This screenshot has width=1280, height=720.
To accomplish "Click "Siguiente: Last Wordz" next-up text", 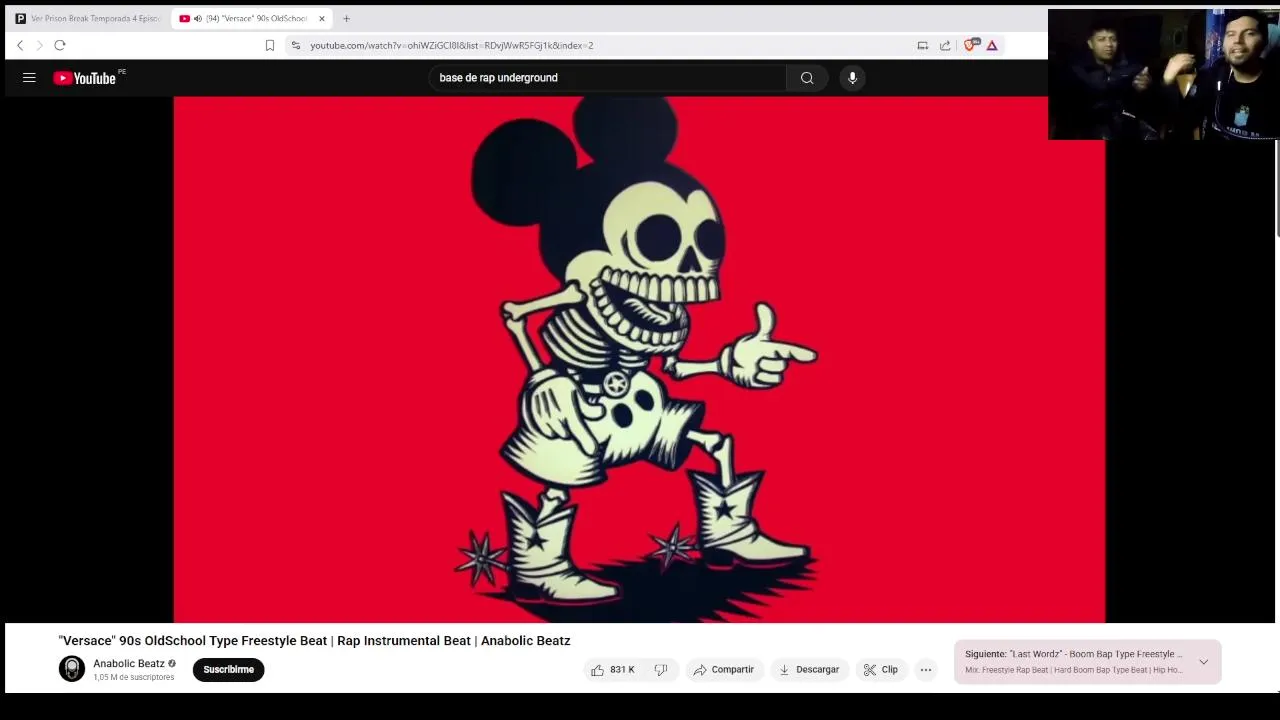I will [1073, 654].
